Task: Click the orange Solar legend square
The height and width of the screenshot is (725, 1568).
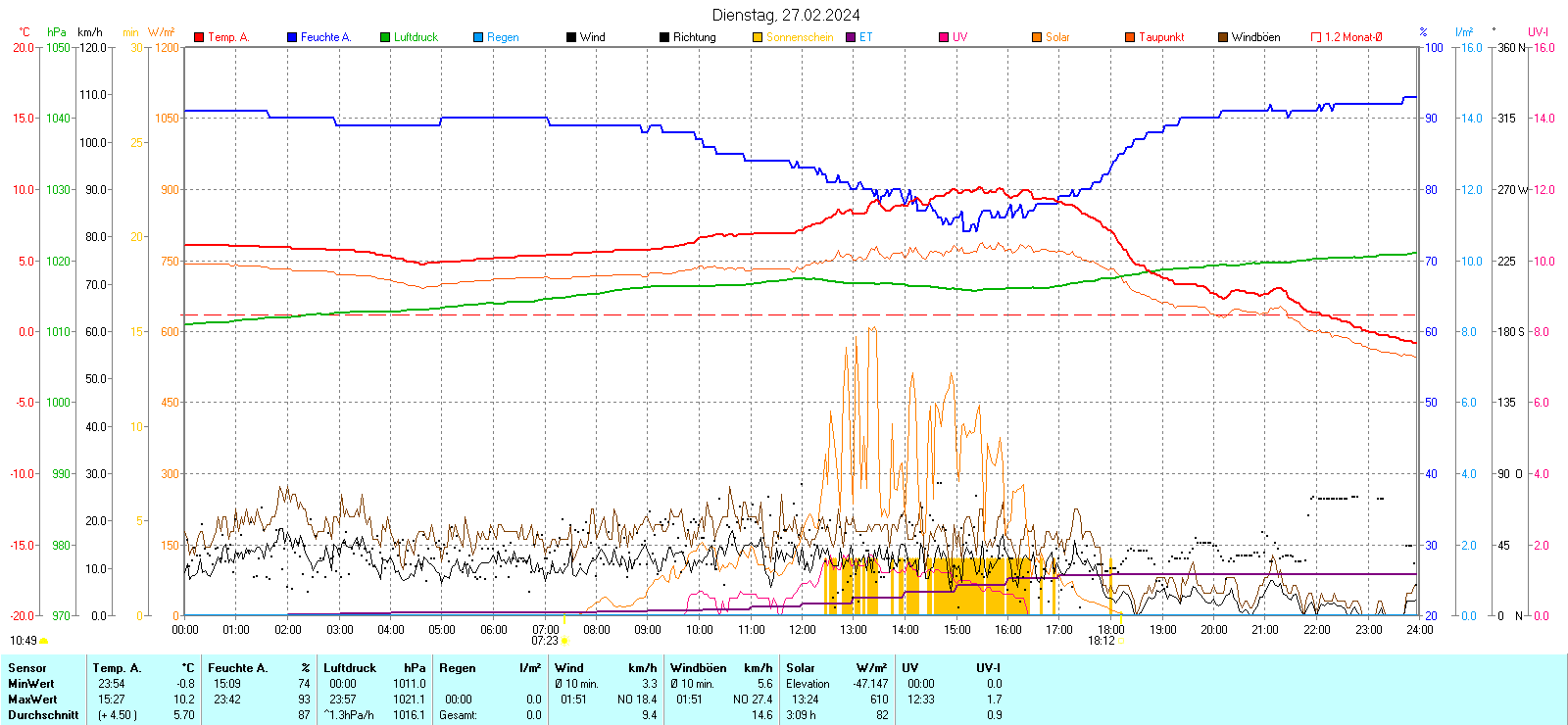Action: pos(1037,37)
